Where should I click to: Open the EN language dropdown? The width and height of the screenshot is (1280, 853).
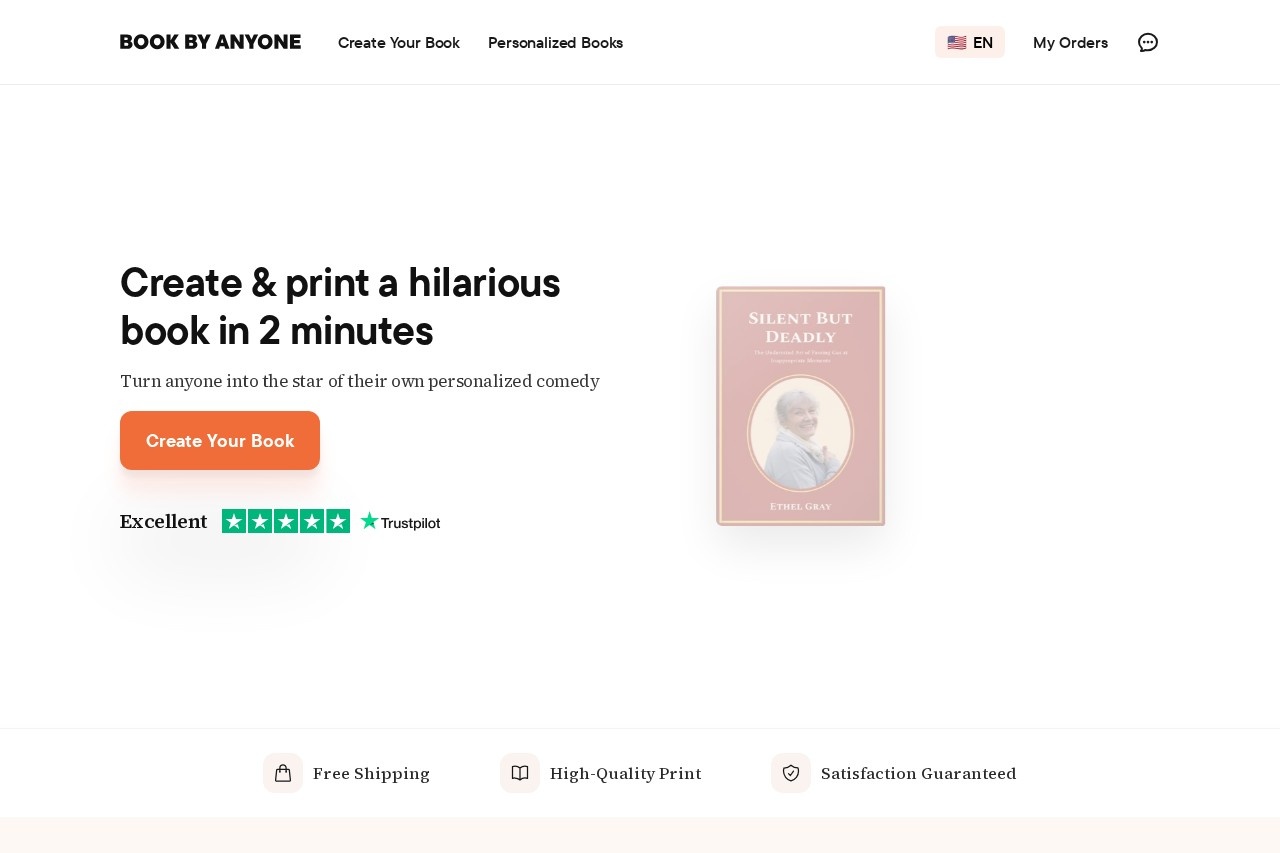[x=970, y=42]
